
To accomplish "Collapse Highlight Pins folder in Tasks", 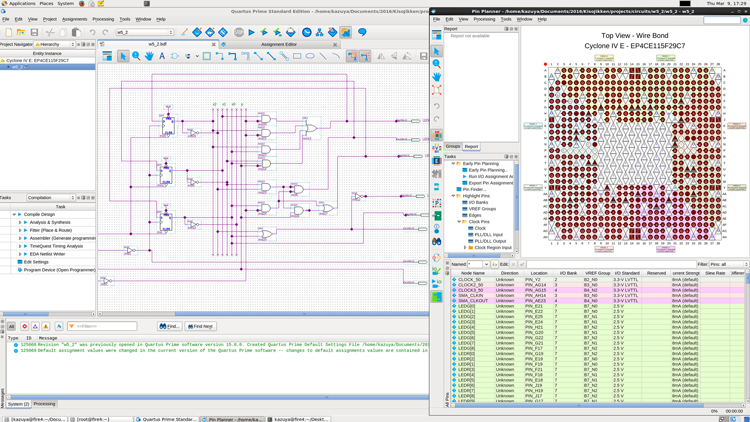I will coord(453,196).
